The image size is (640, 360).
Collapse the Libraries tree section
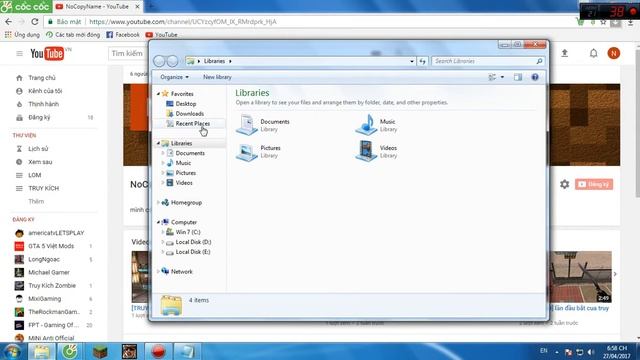tap(158, 143)
